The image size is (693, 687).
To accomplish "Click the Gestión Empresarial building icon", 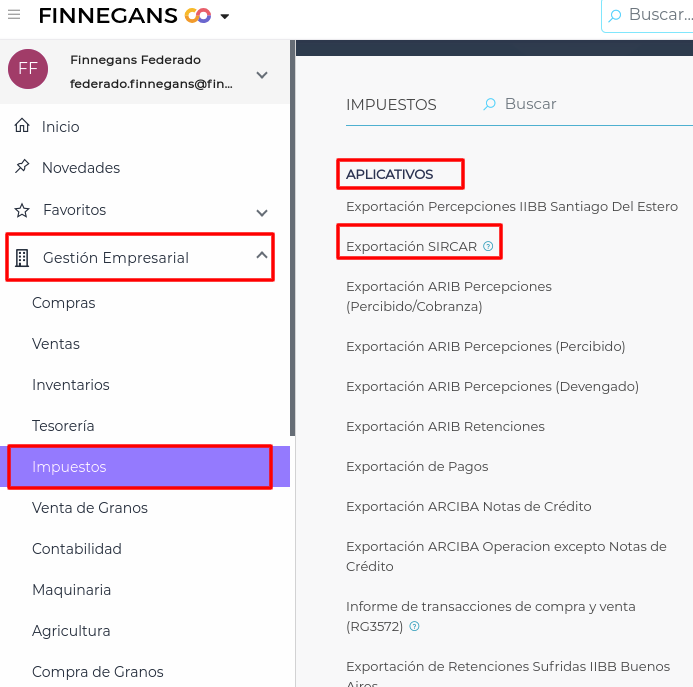I will click(x=22, y=258).
